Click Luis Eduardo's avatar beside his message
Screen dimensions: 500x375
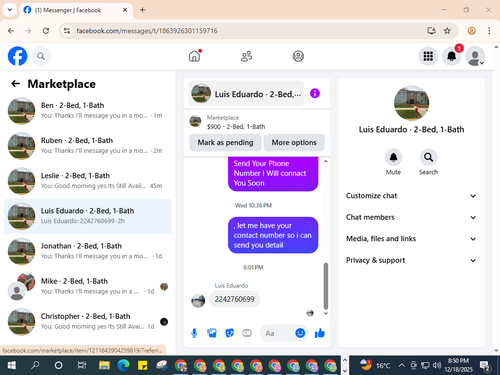198,301
